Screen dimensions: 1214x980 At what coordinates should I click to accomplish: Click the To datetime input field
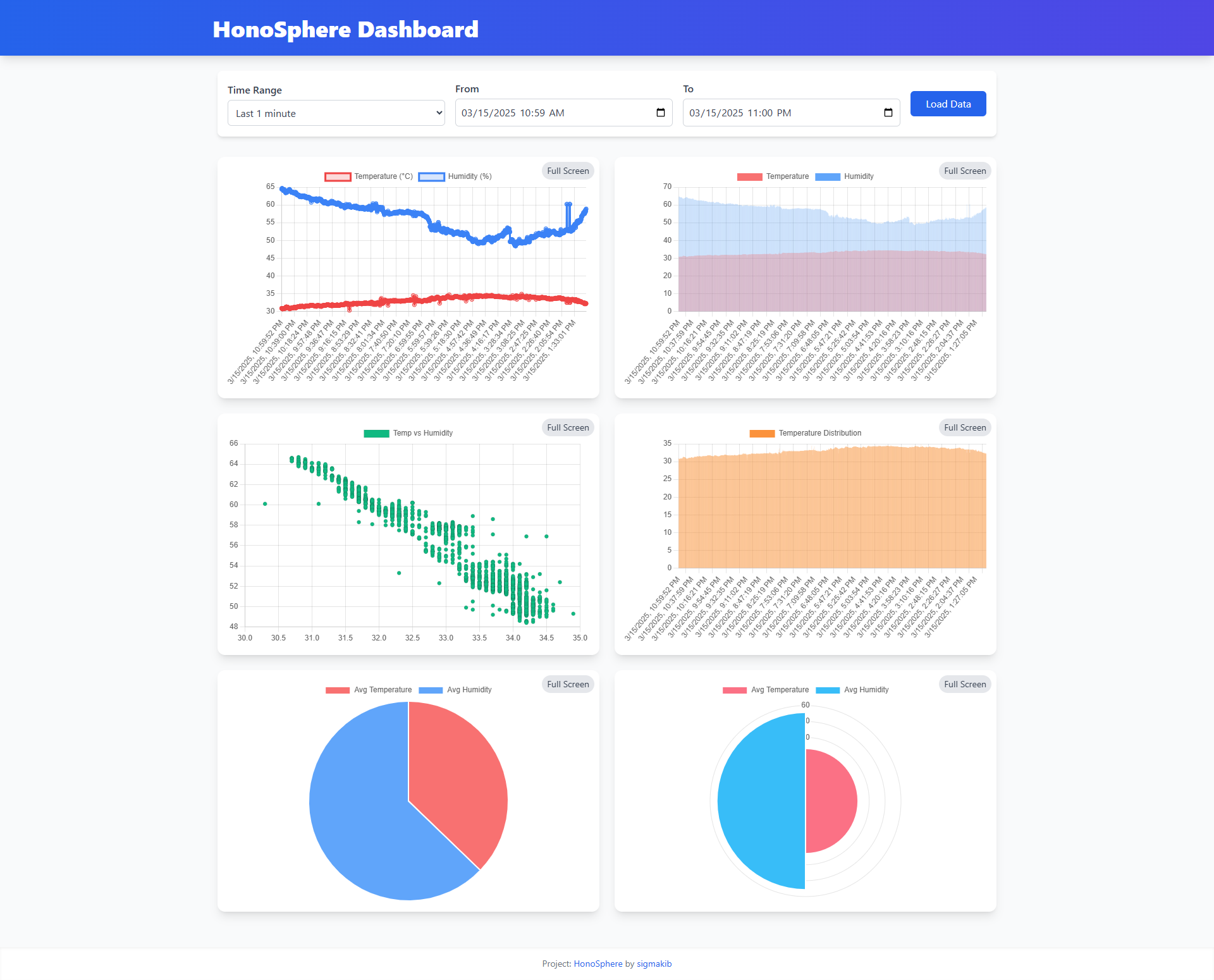[x=792, y=113]
